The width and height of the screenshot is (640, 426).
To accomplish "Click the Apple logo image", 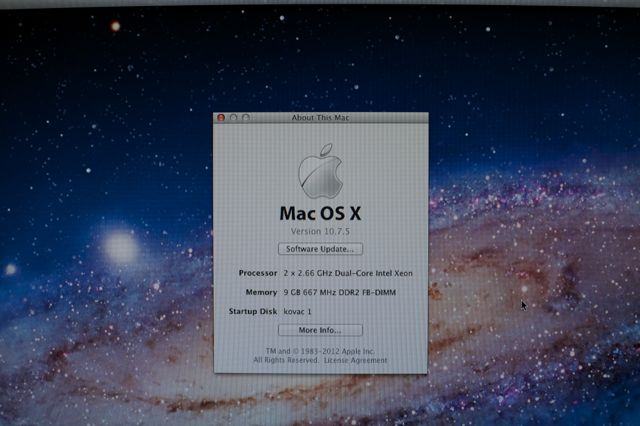I will point(320,171).
